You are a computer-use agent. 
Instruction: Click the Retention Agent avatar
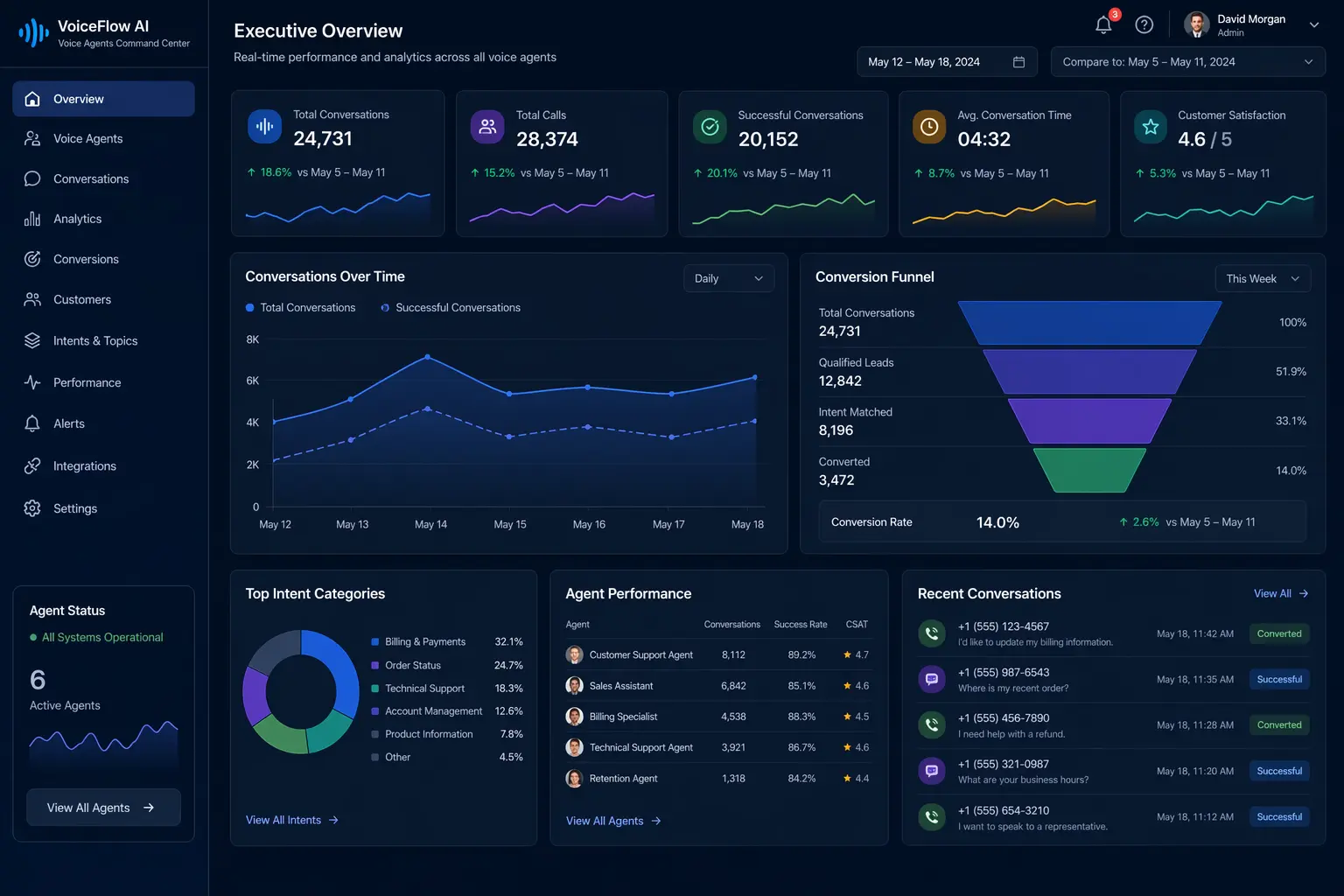(575, 779)
